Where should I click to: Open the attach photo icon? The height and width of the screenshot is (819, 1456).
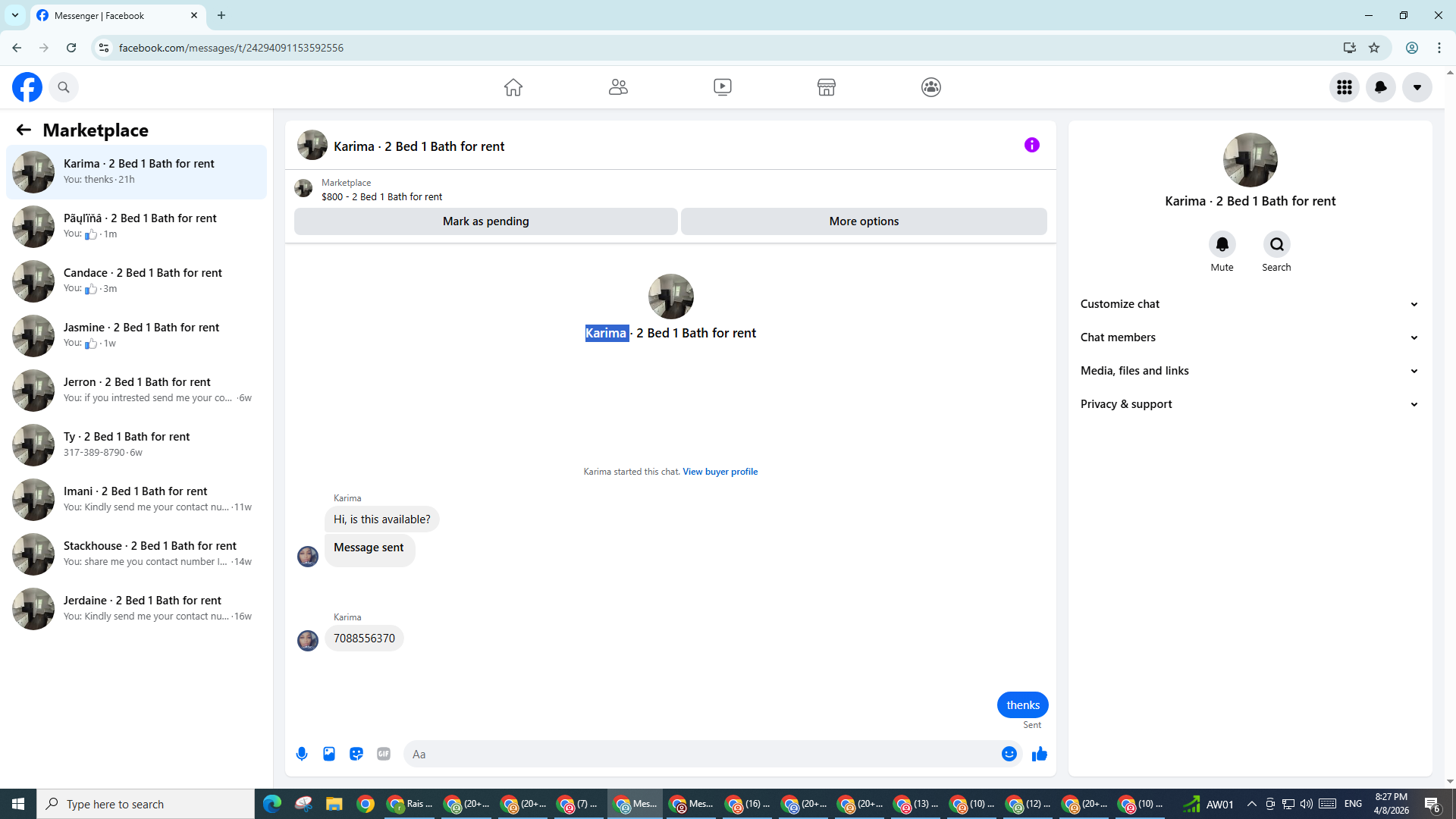pos(329,754)
